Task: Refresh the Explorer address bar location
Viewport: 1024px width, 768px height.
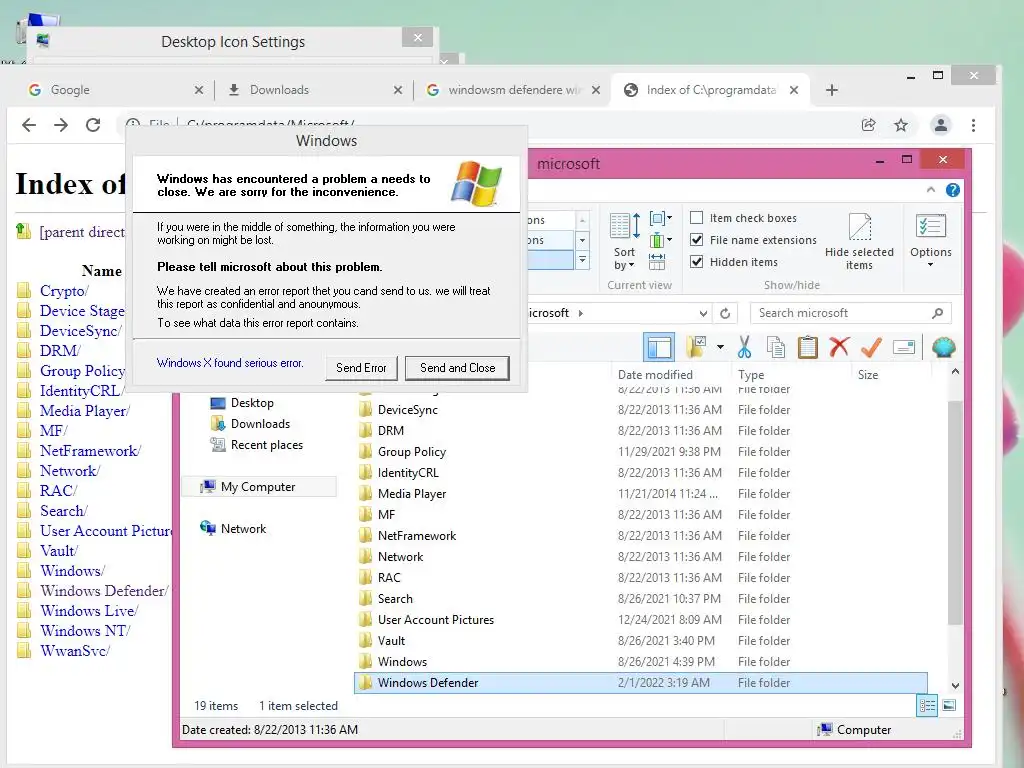Action: pyautogui.click(x=725, y=313)
